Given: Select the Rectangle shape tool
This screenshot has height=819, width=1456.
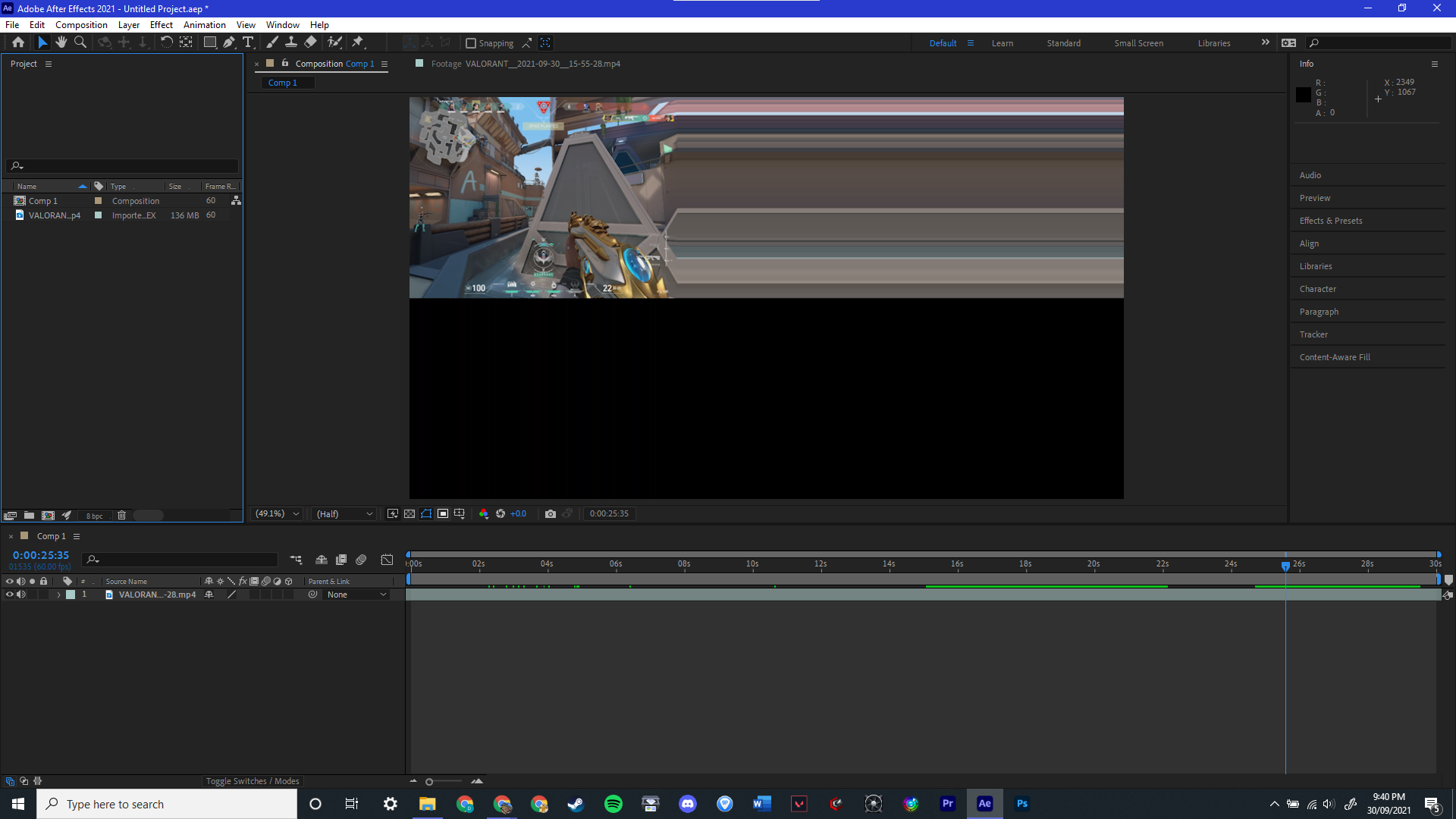Looking at the screenshot, I should (210, 42).
